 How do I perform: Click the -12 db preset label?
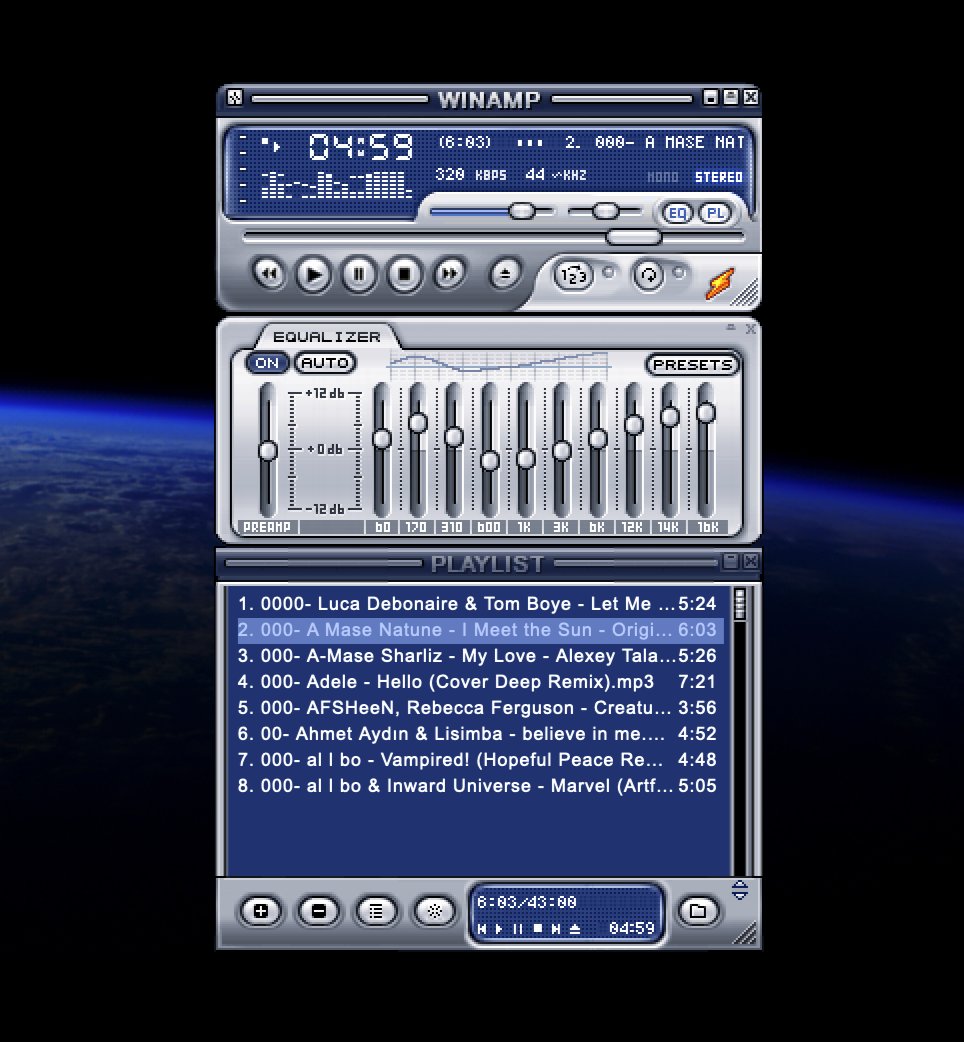pyautogui.click(x=325, y=509)
